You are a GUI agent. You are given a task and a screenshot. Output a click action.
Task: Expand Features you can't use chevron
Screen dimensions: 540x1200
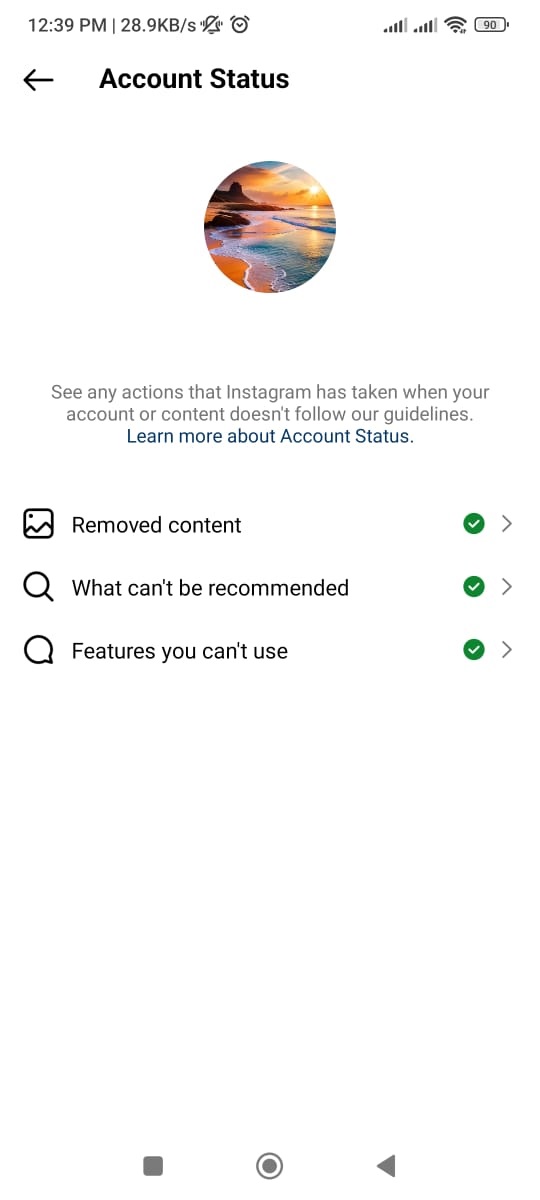[507, 650]
